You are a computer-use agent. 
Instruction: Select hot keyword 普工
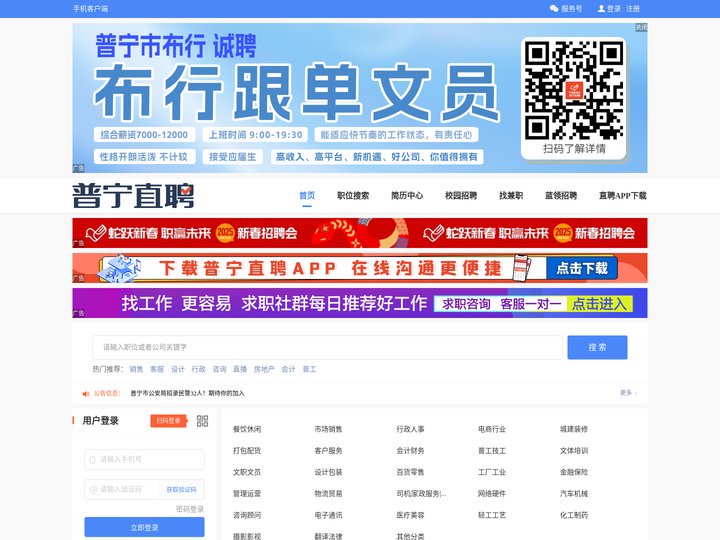point(309,369)
